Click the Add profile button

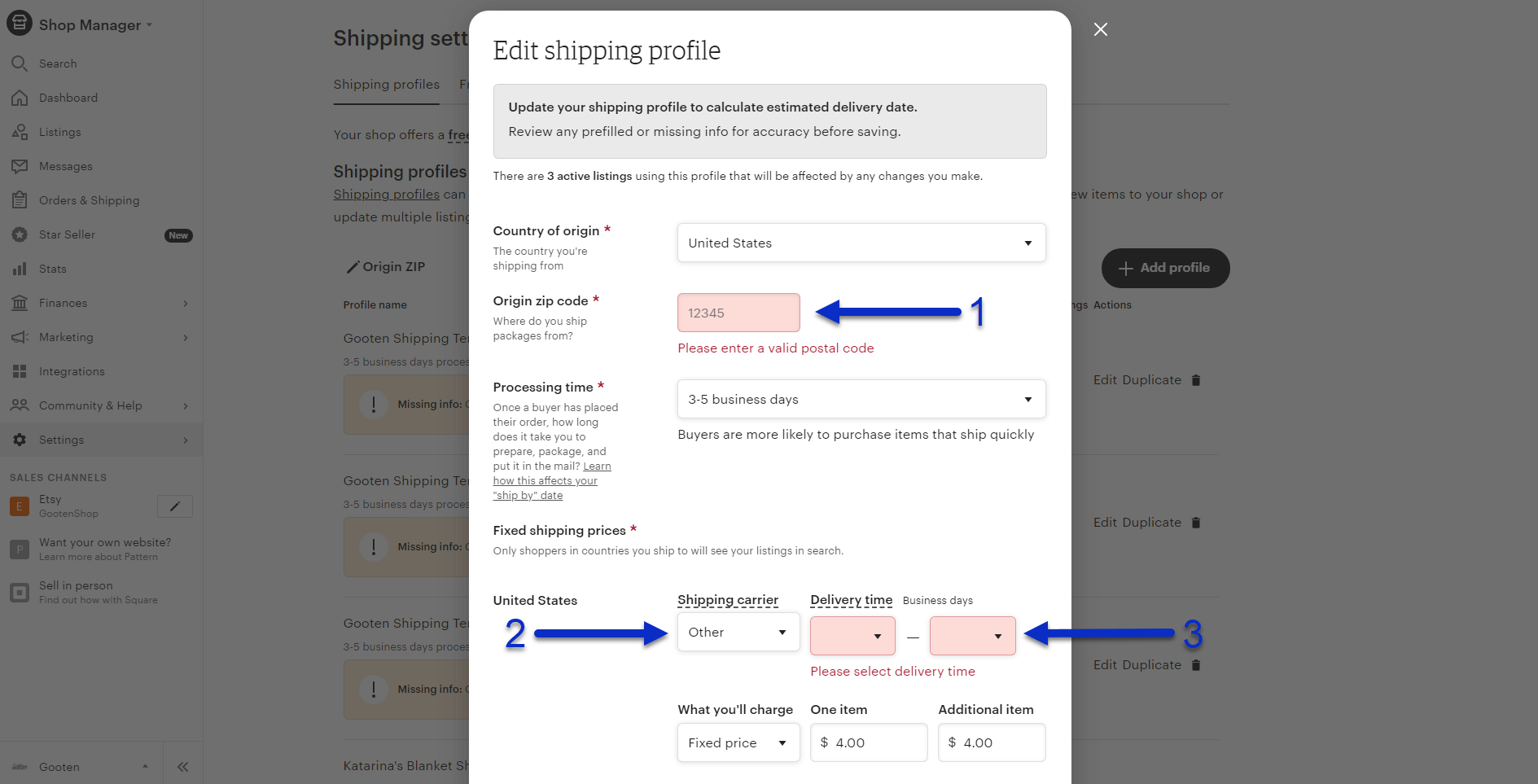[x=1165, y=268]
